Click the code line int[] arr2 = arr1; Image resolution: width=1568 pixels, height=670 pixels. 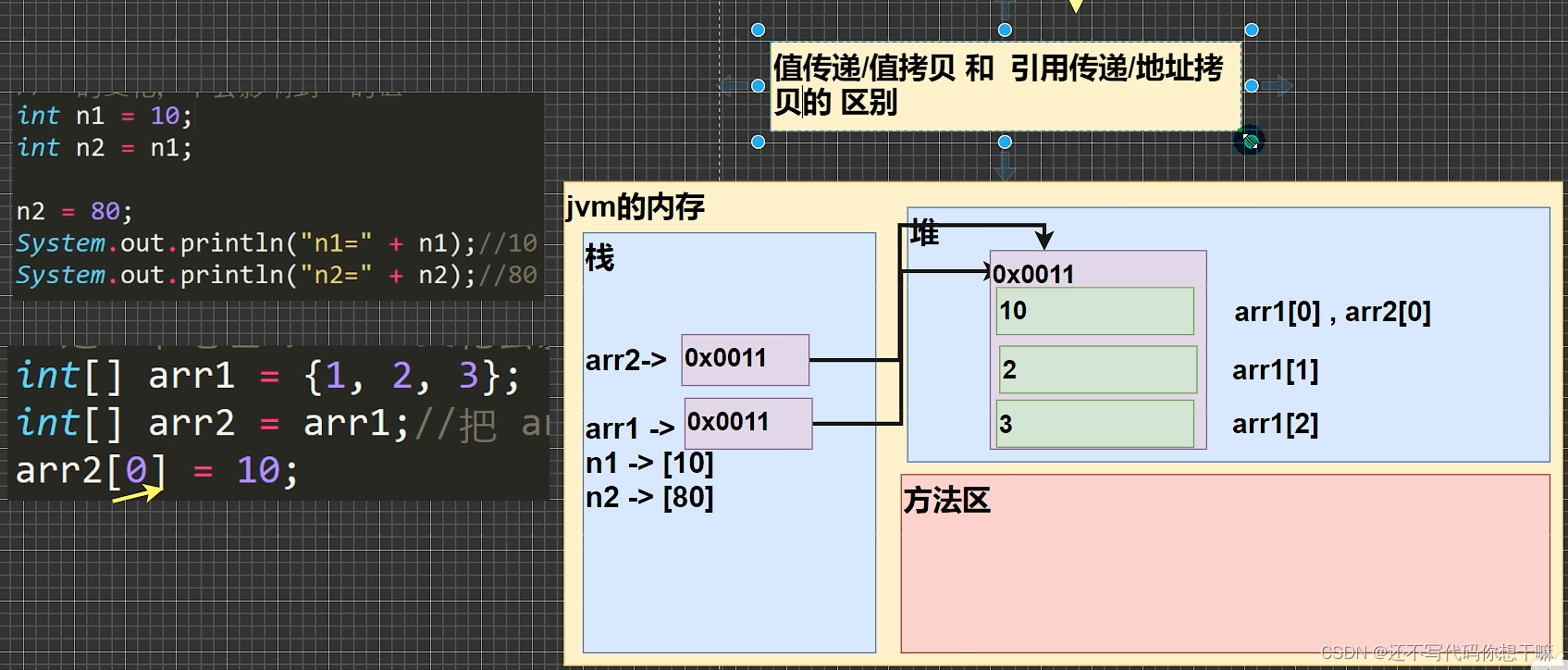click(213, 423)
